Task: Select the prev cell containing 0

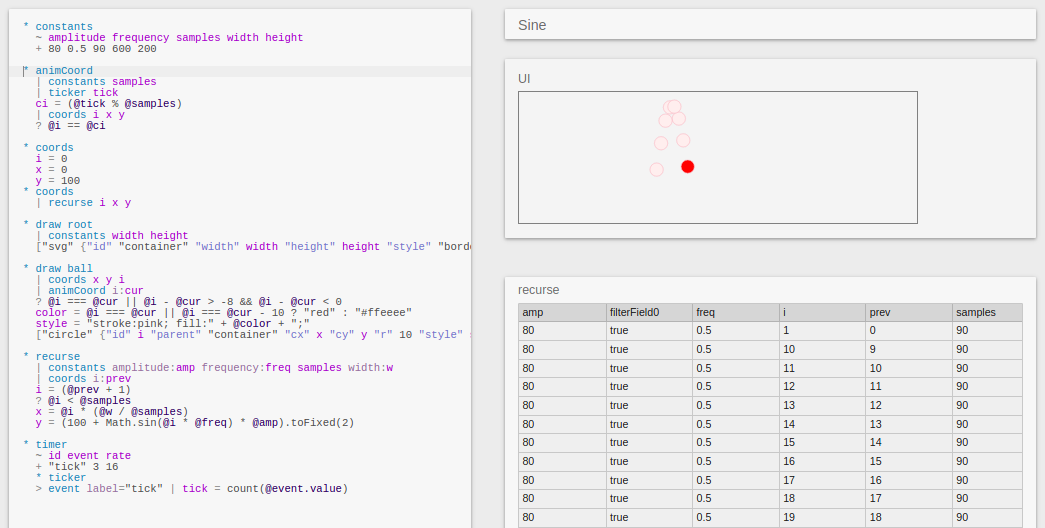Action: tap(907, 330)
